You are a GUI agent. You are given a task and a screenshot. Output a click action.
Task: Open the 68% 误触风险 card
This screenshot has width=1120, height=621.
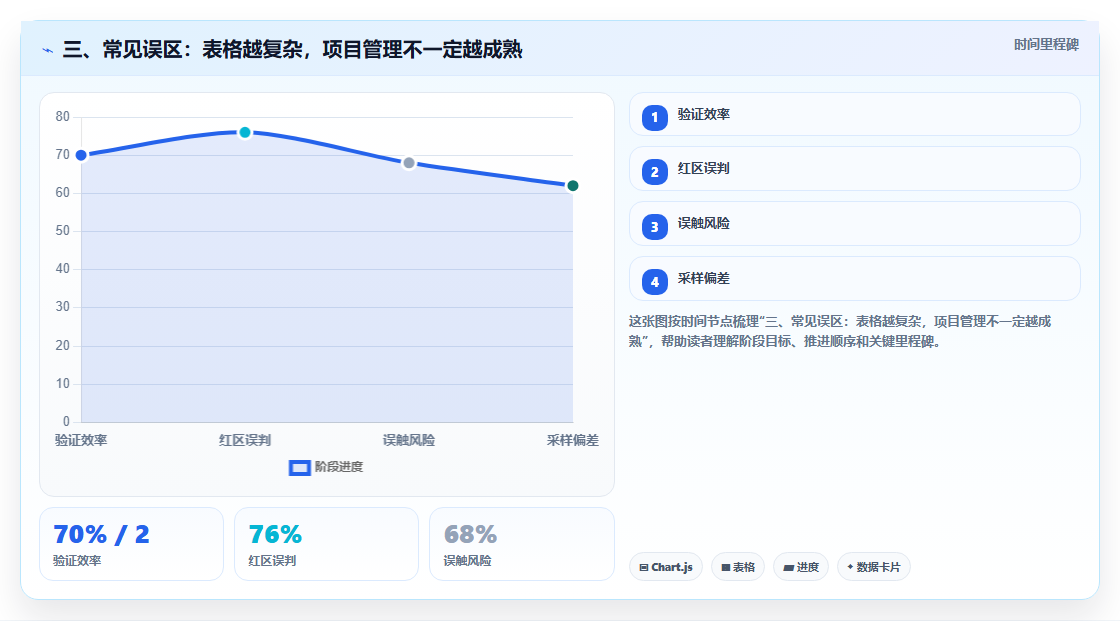521,544
